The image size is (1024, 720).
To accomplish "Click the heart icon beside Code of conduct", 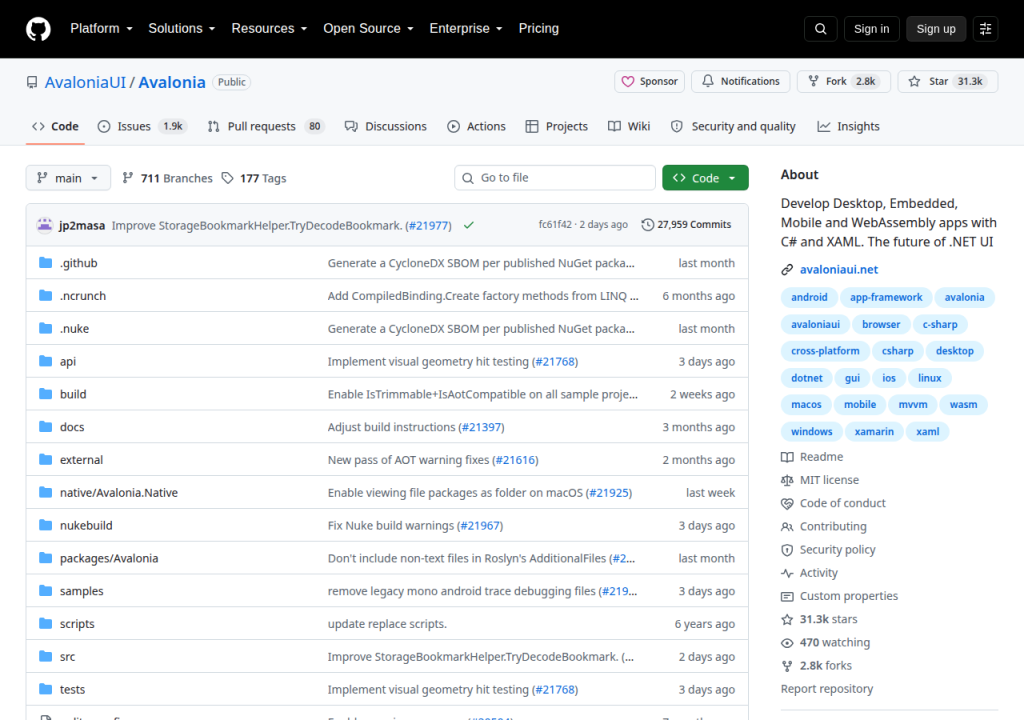I will 787,504.
